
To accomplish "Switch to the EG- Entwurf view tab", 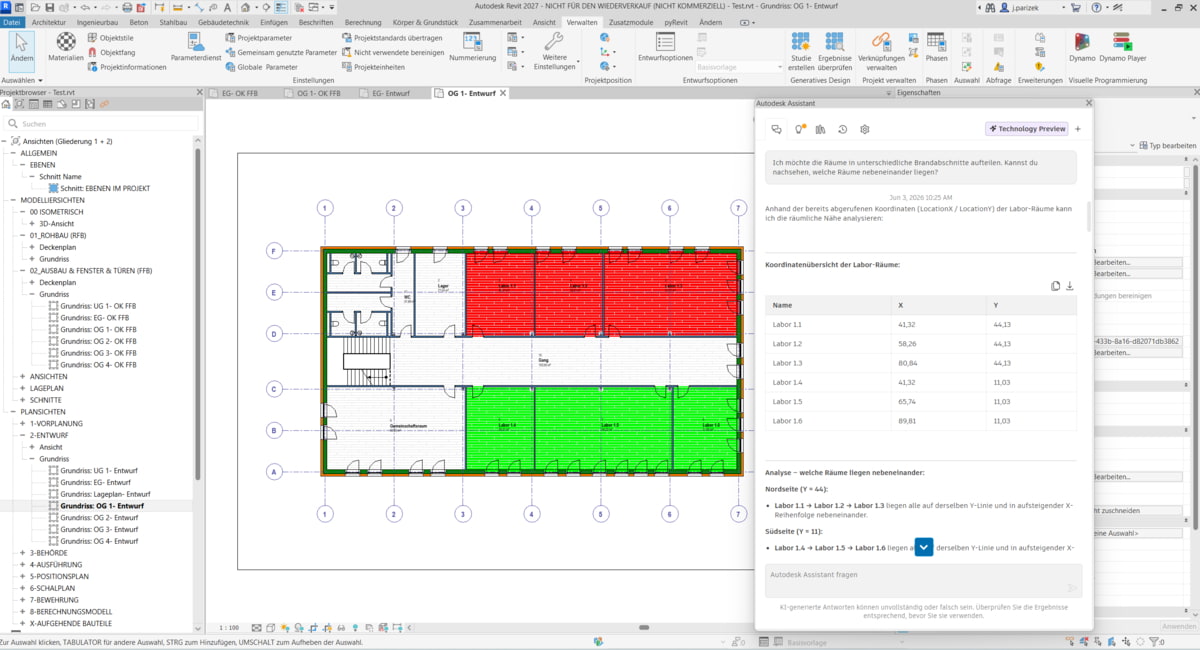I will (x=391, y=93).
